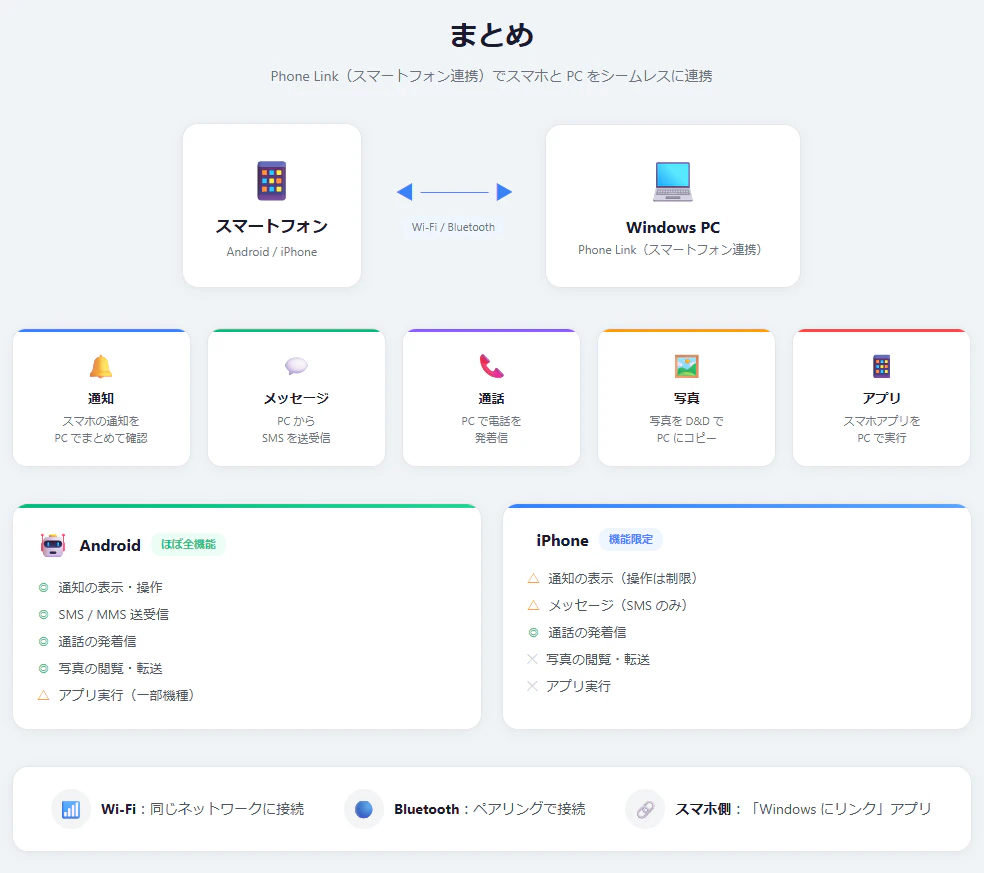Click Android list item 写真の閲覧・転送
This screenshot has width=984, height=873.
[x=110, y=668]
